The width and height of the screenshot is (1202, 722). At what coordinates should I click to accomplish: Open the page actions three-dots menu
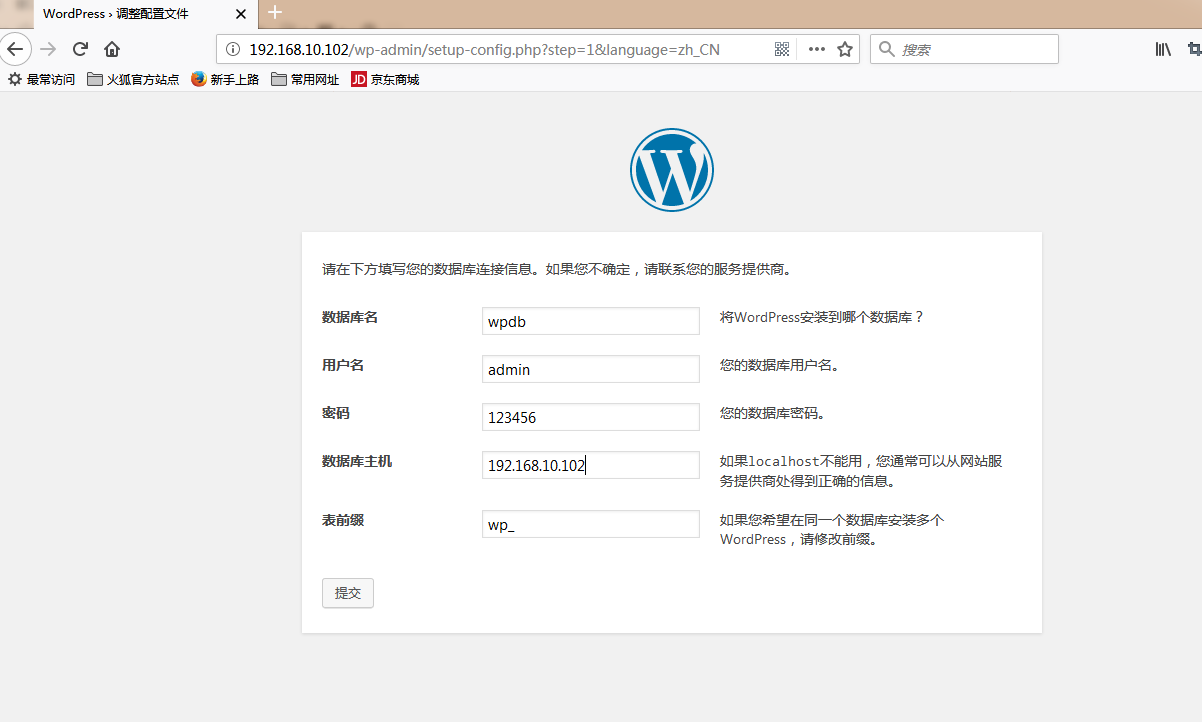(817, 49)
